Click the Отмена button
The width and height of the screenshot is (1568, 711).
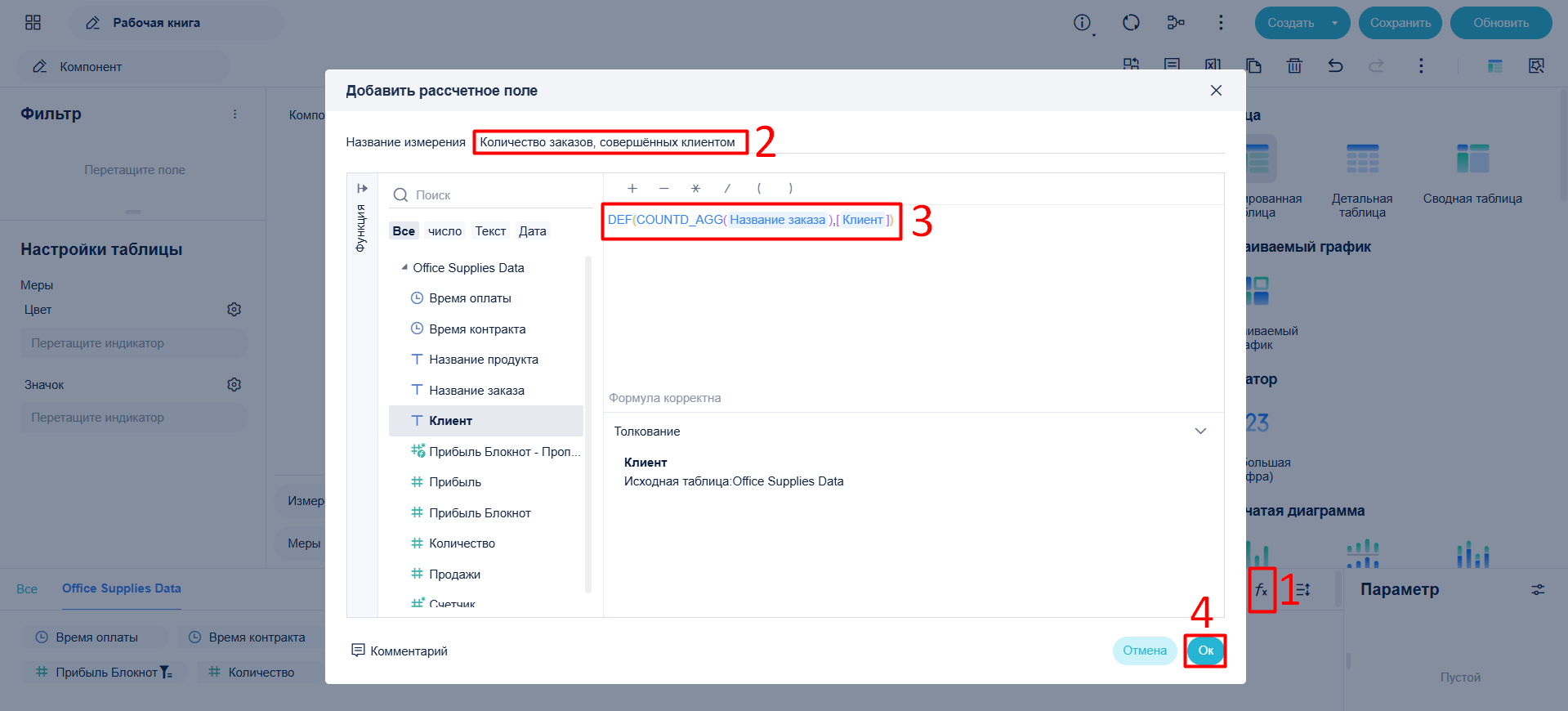(x=1144, y=651)
